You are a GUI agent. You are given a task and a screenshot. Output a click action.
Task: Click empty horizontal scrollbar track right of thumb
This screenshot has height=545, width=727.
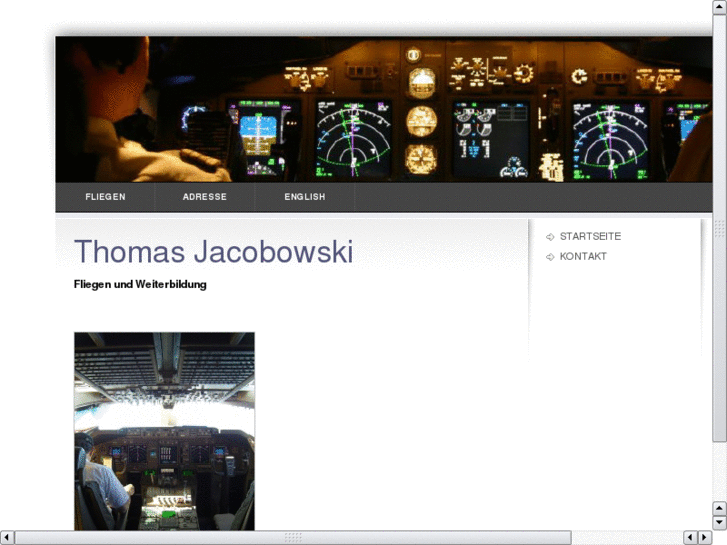pyautogui.click(x=625, y=538)
